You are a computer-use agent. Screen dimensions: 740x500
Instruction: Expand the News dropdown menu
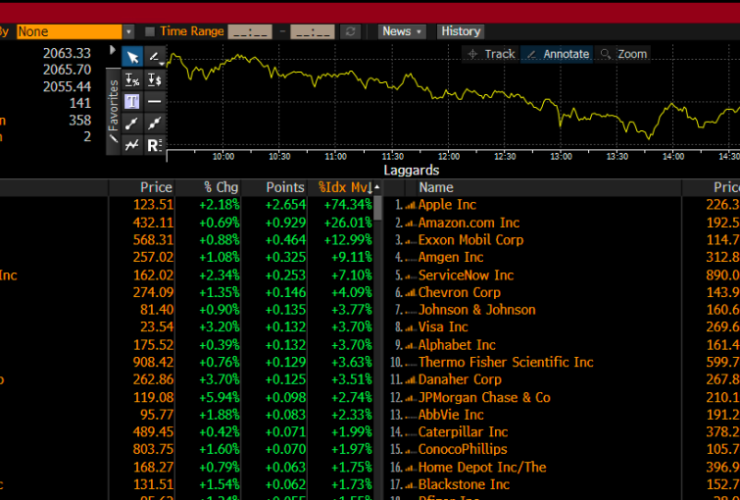click(402, 31)
